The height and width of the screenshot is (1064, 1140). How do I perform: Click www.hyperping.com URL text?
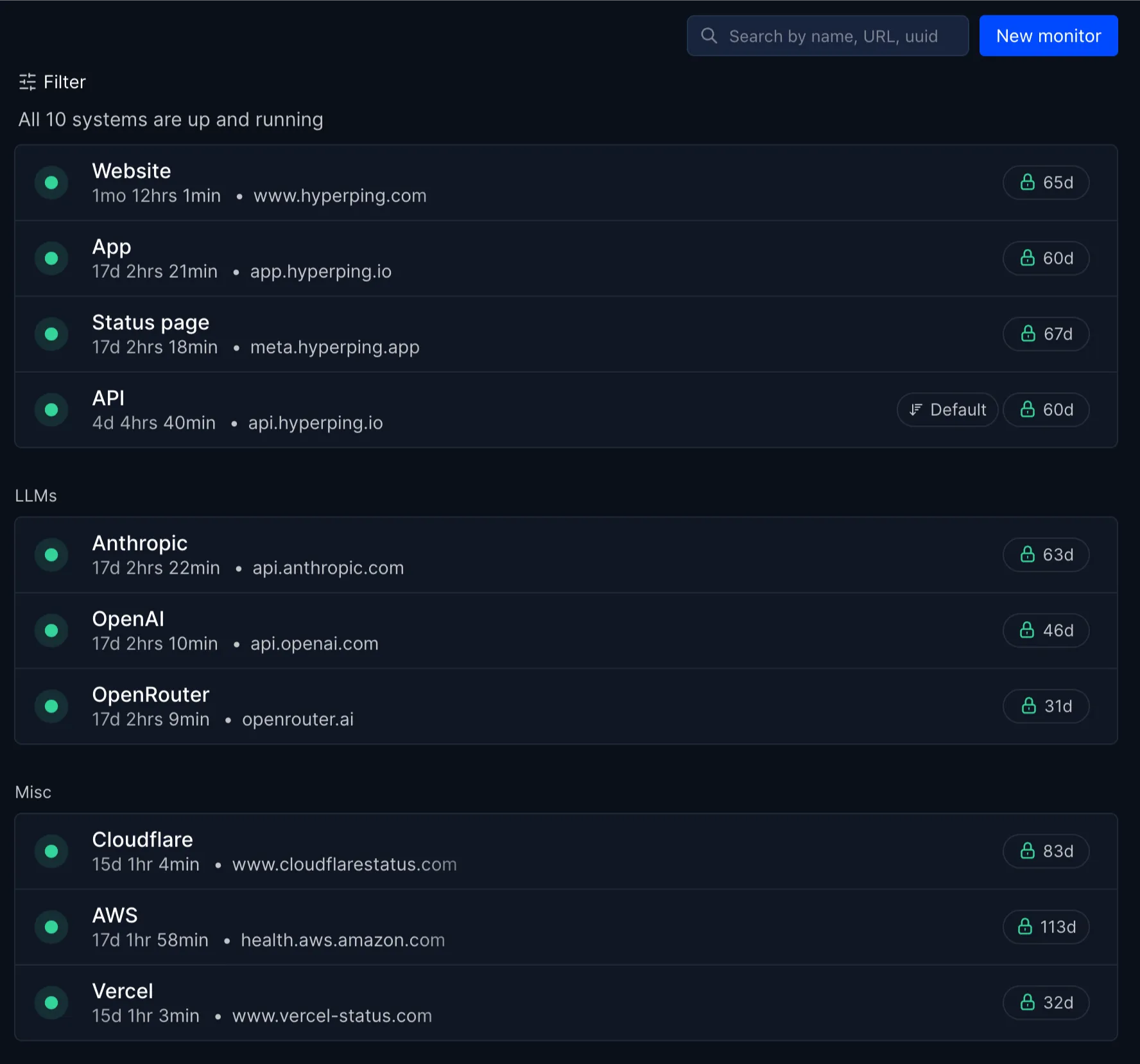[x=340, y=196]
